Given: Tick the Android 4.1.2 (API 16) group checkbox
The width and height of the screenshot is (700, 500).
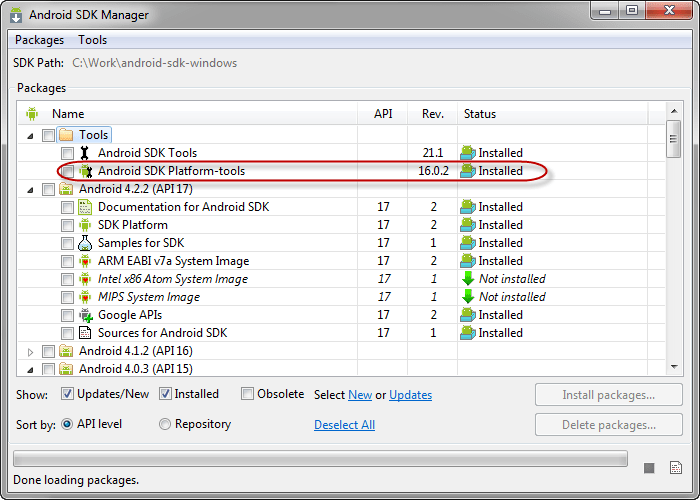Looking at the screenshot, I should click(x=48, y=351).
